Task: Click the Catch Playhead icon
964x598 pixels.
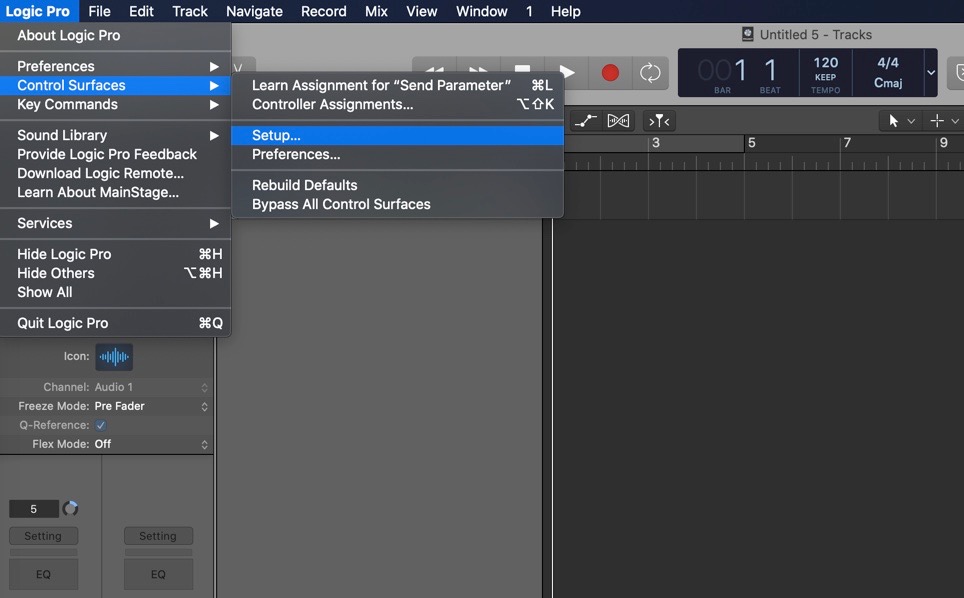Action: point(659,121)
